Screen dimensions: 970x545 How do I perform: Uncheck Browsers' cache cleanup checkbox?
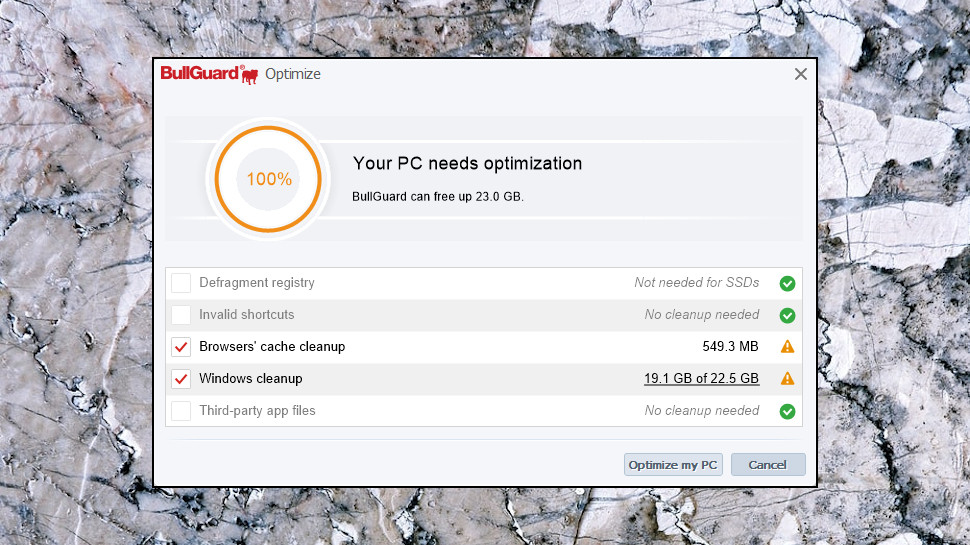[181, 347]
